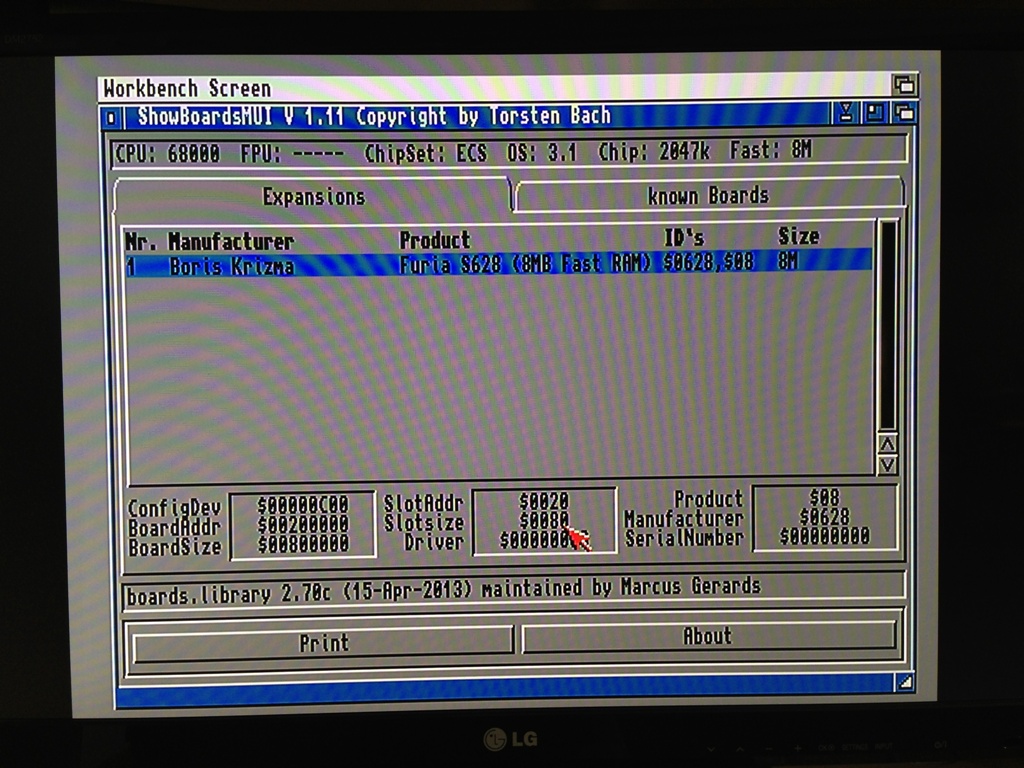Click the ID's column header
The width and height of the screenshot is (1024, 768).
coord(684,237)
